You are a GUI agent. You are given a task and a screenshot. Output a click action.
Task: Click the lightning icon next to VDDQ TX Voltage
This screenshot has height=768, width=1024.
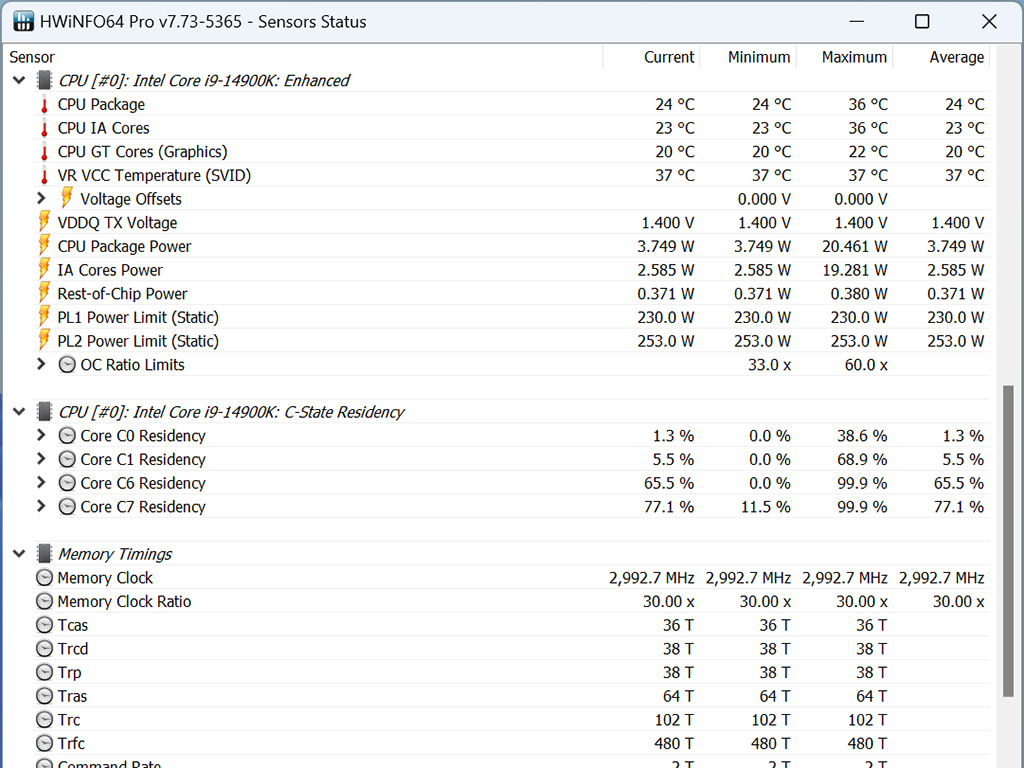44,223
